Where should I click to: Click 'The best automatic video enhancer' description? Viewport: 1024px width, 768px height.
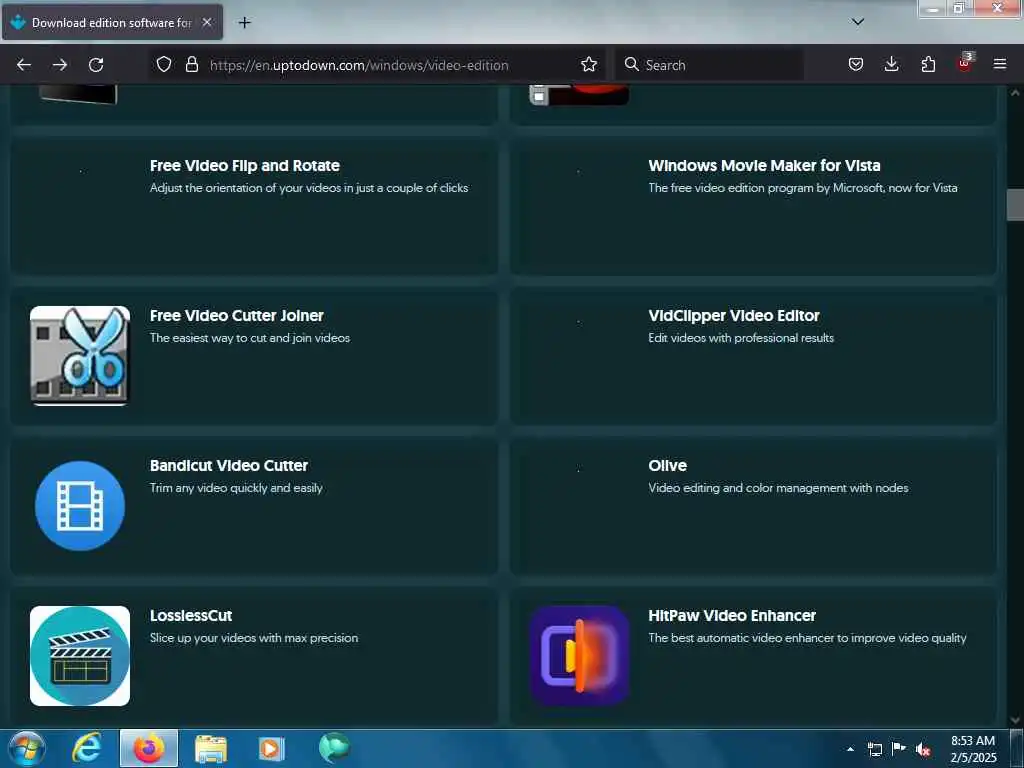tap(807, 638)
